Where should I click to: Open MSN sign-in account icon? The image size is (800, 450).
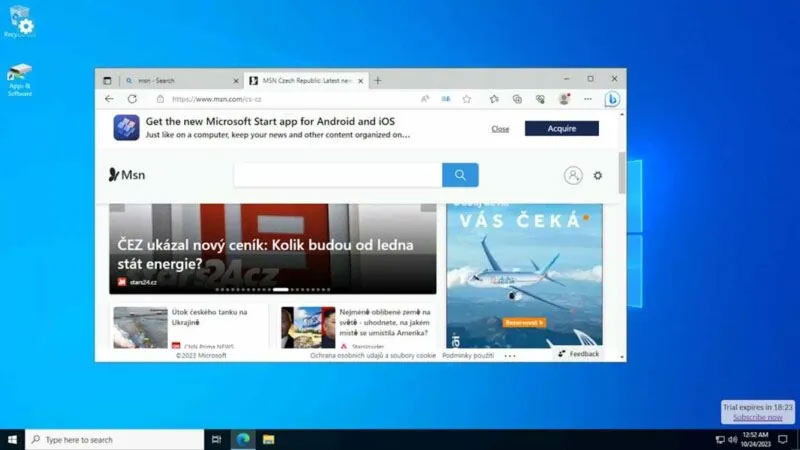tap(573, 176)
